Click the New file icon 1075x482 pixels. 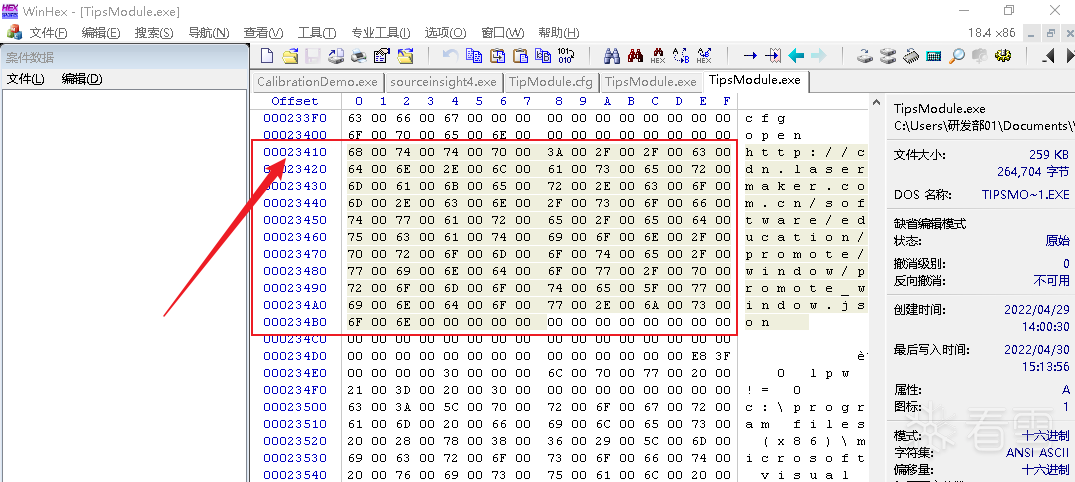pyautogui.click(x=267, y=56)
